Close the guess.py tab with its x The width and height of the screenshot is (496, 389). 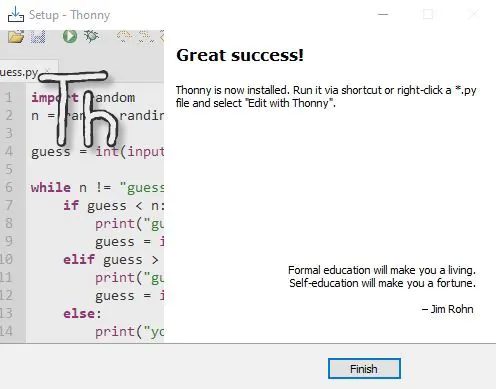[47, 71]
